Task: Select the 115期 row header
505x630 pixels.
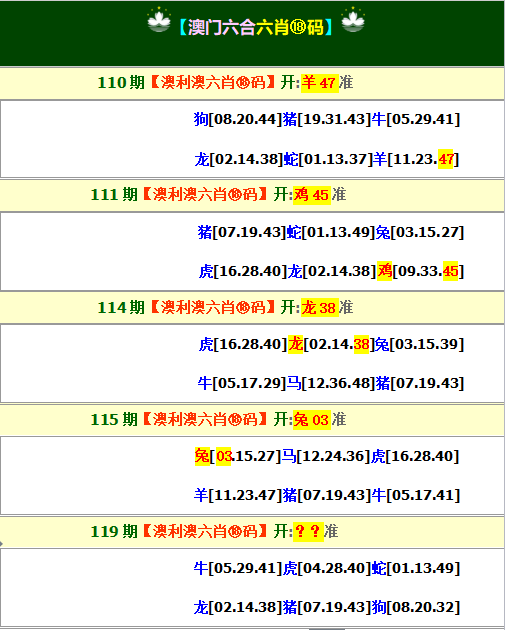Action: click(x=252, y=420)
